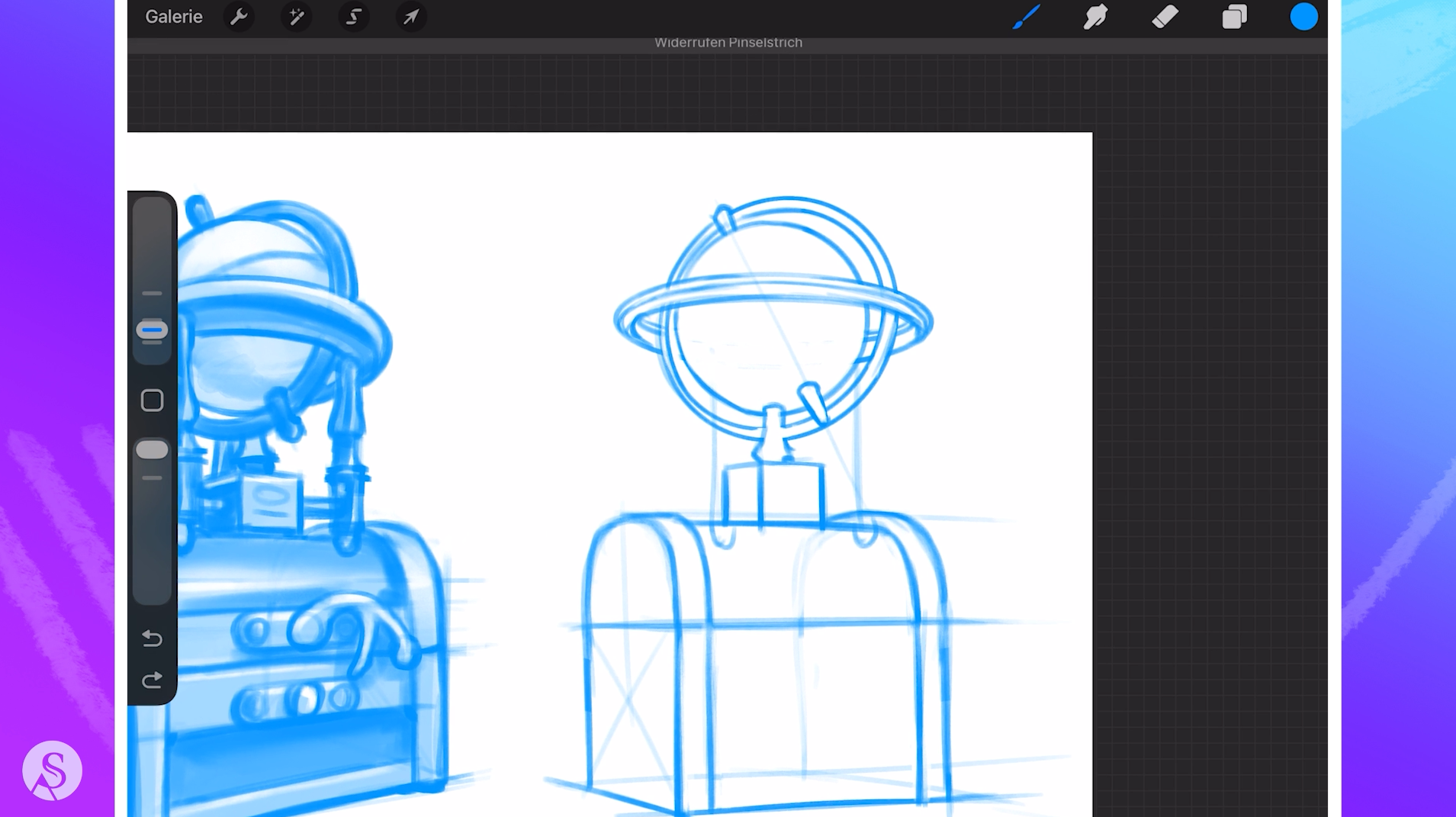Open the Galerie view

click(x=174, y=17)
